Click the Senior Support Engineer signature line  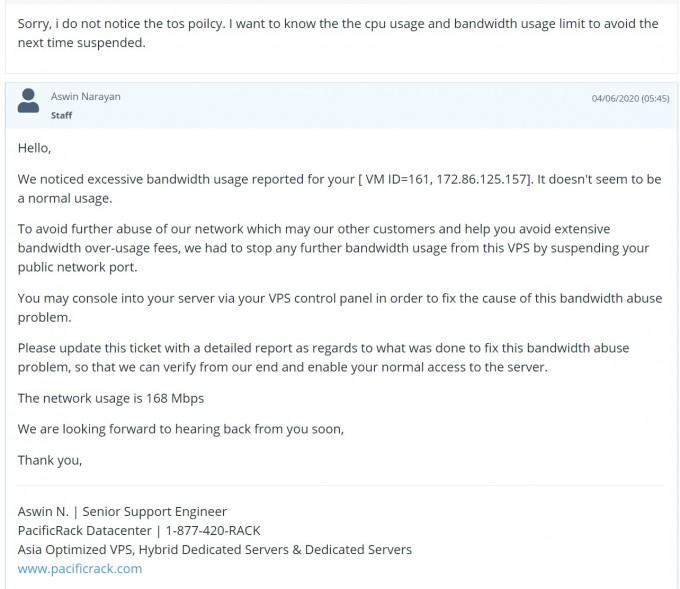[122, 511]
